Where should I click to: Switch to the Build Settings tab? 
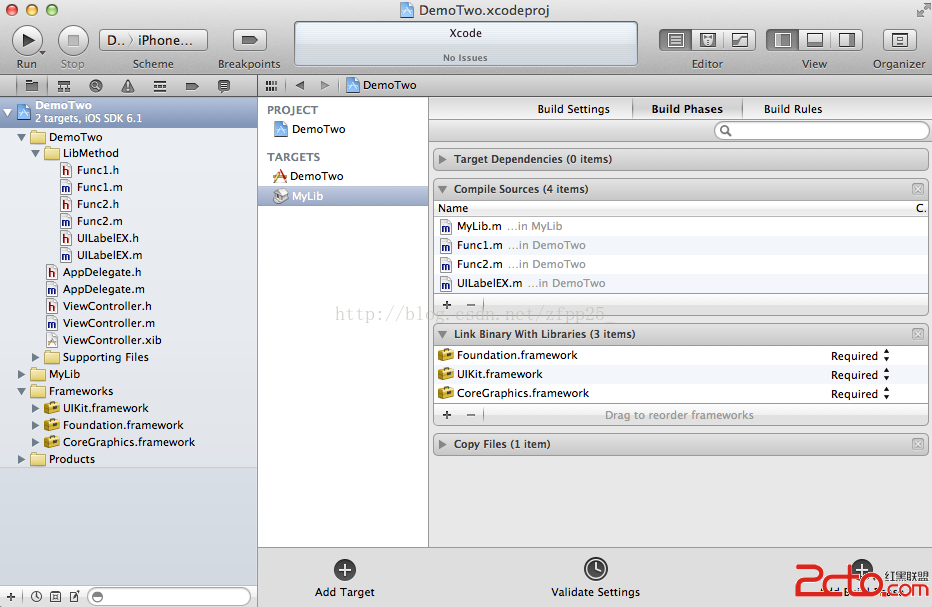coord(573,109)
